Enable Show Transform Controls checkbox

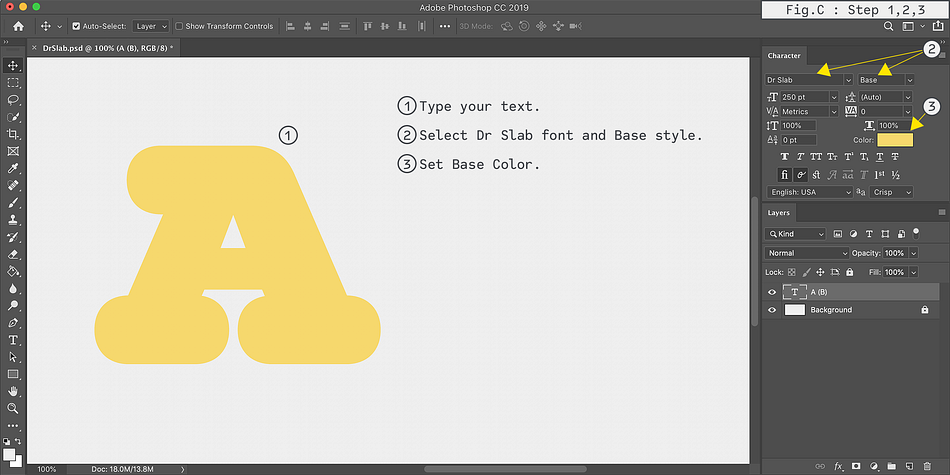179,26
